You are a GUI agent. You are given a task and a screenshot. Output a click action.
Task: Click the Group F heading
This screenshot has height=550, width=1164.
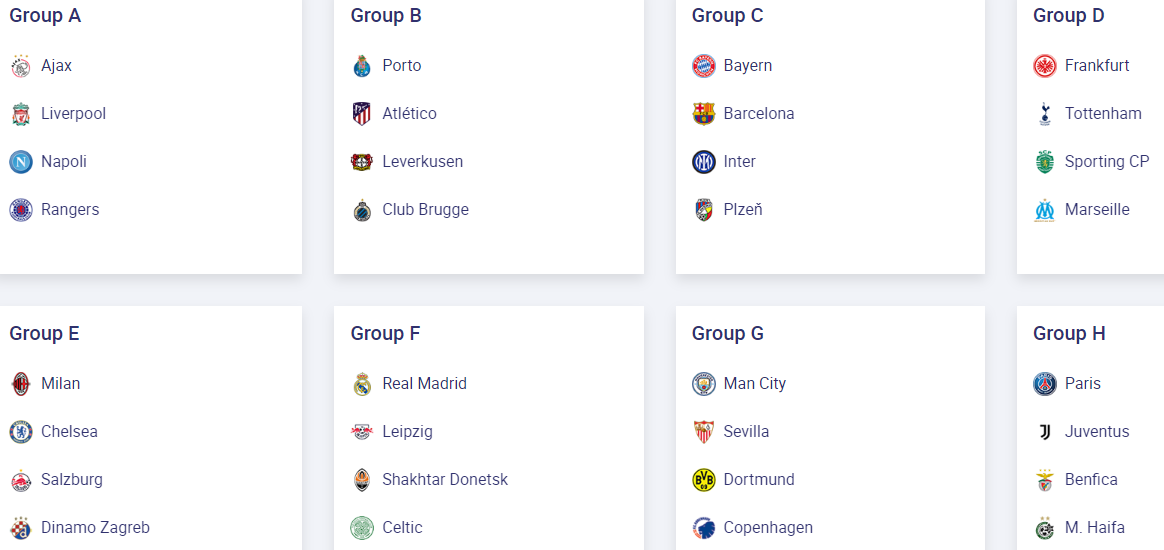coord(385,334)
